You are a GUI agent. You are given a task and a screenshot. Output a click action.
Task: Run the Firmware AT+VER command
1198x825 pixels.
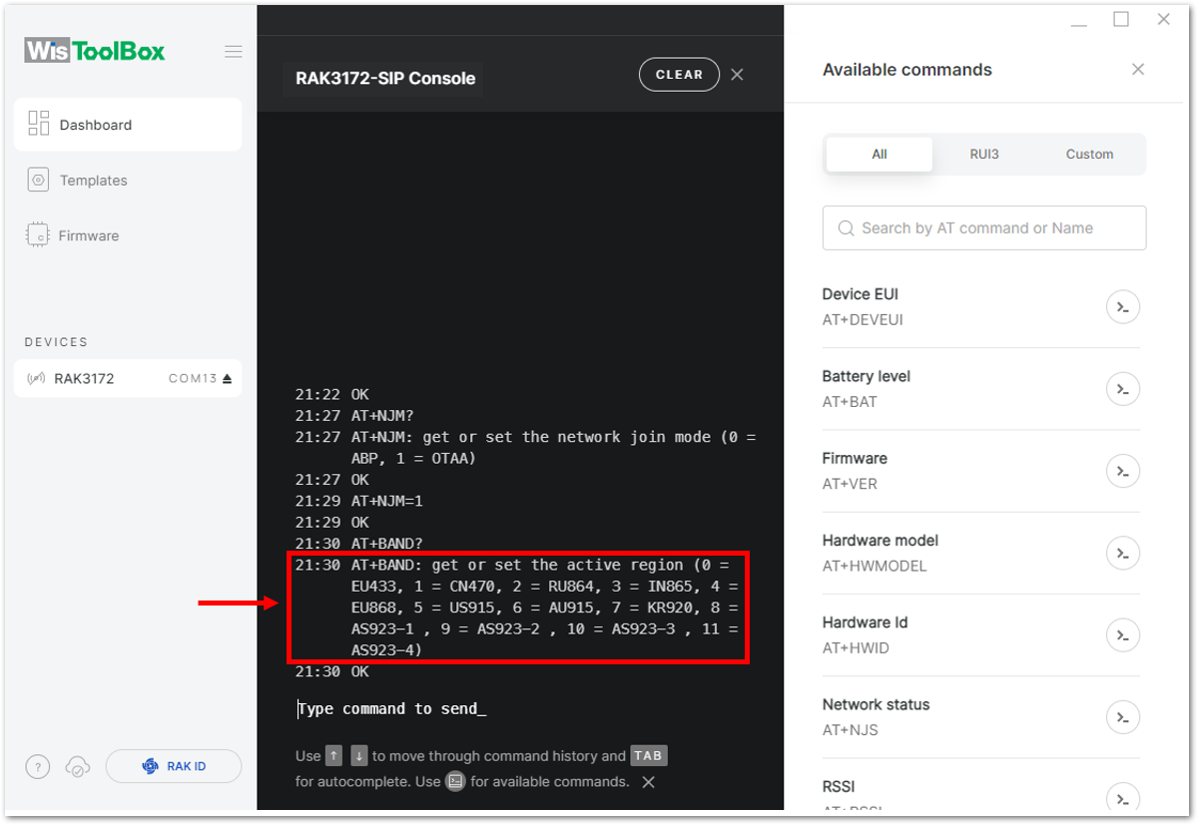pyautogui.click(x=1122, y=471)
